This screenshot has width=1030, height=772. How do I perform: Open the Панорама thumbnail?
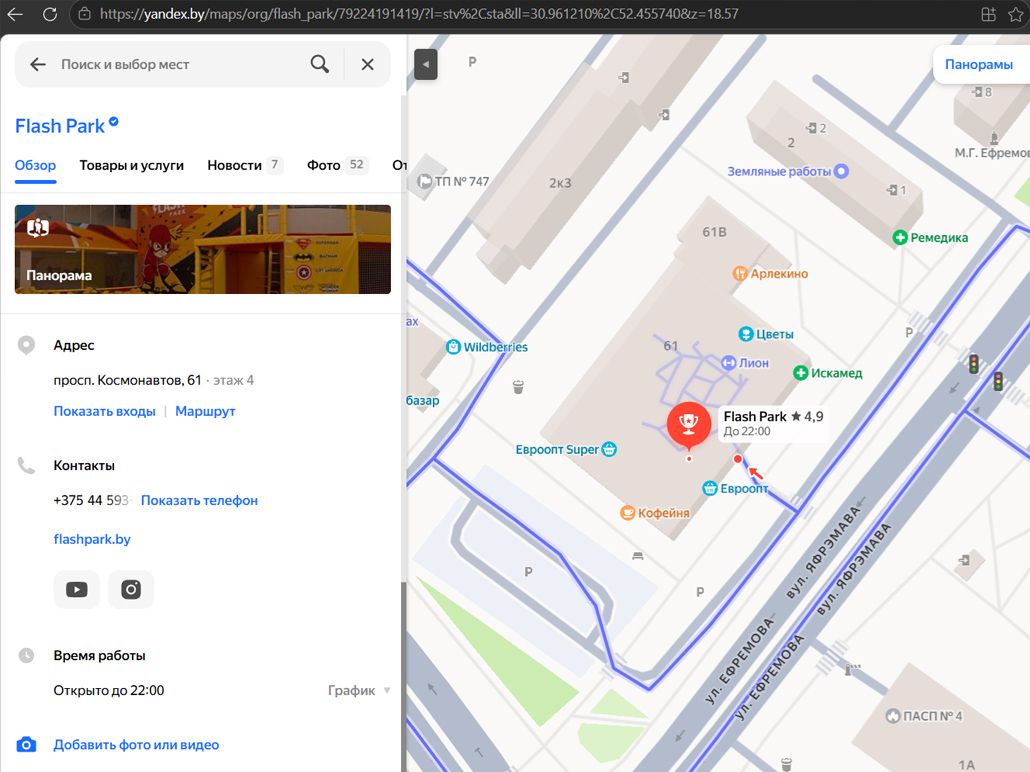click(203, 249)
